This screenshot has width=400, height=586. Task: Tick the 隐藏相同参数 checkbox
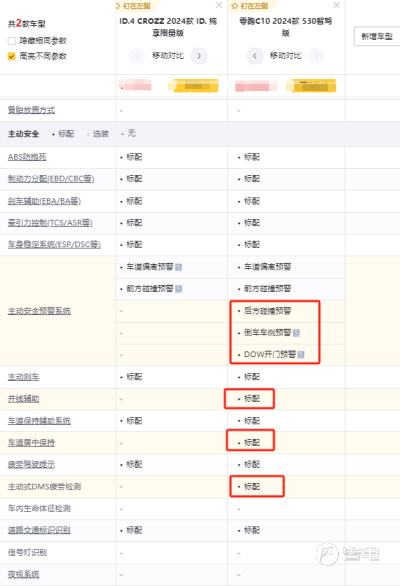[12, 41]
